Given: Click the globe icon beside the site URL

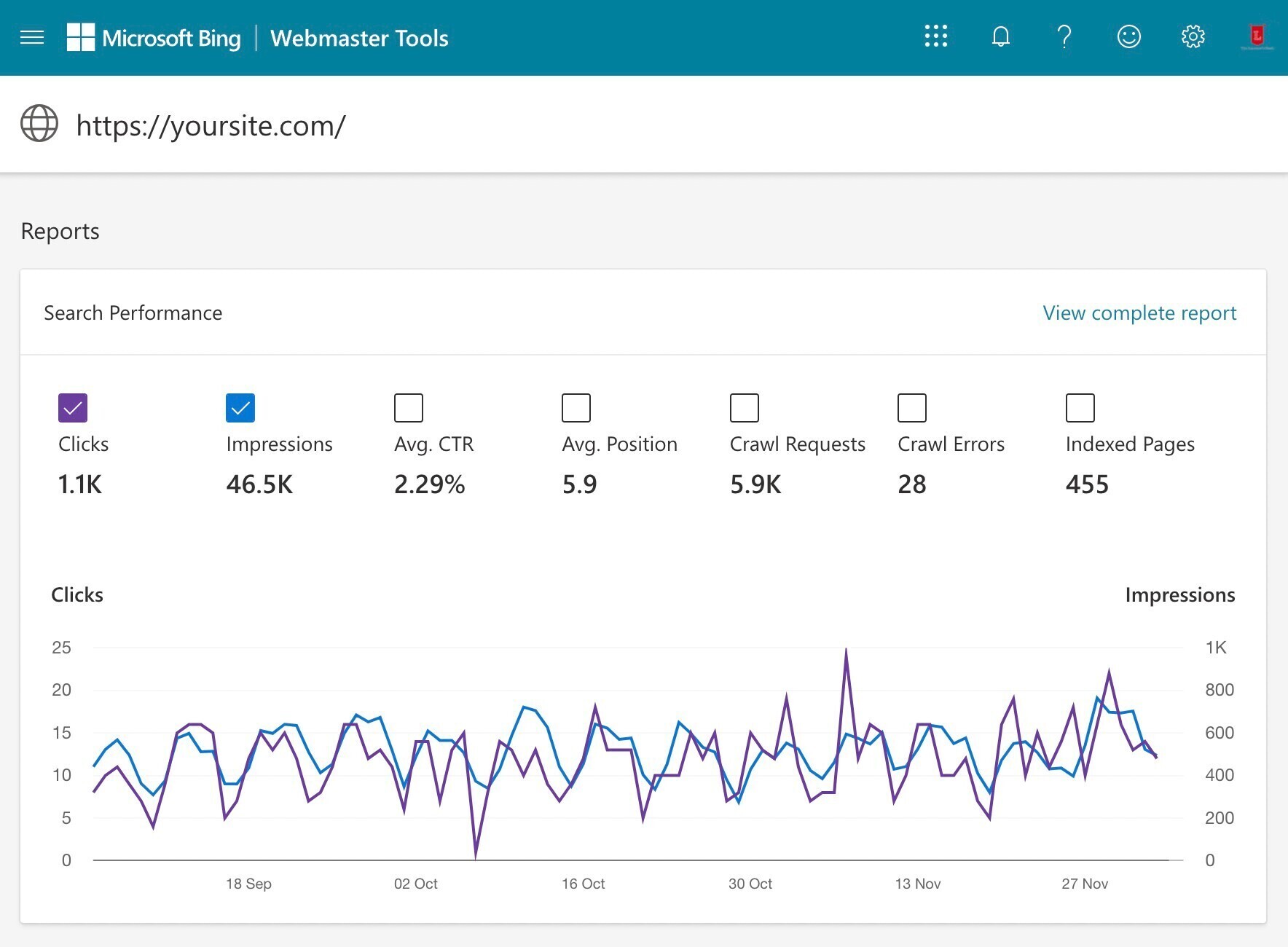Looking at the screenshot, I should point(38,122).
